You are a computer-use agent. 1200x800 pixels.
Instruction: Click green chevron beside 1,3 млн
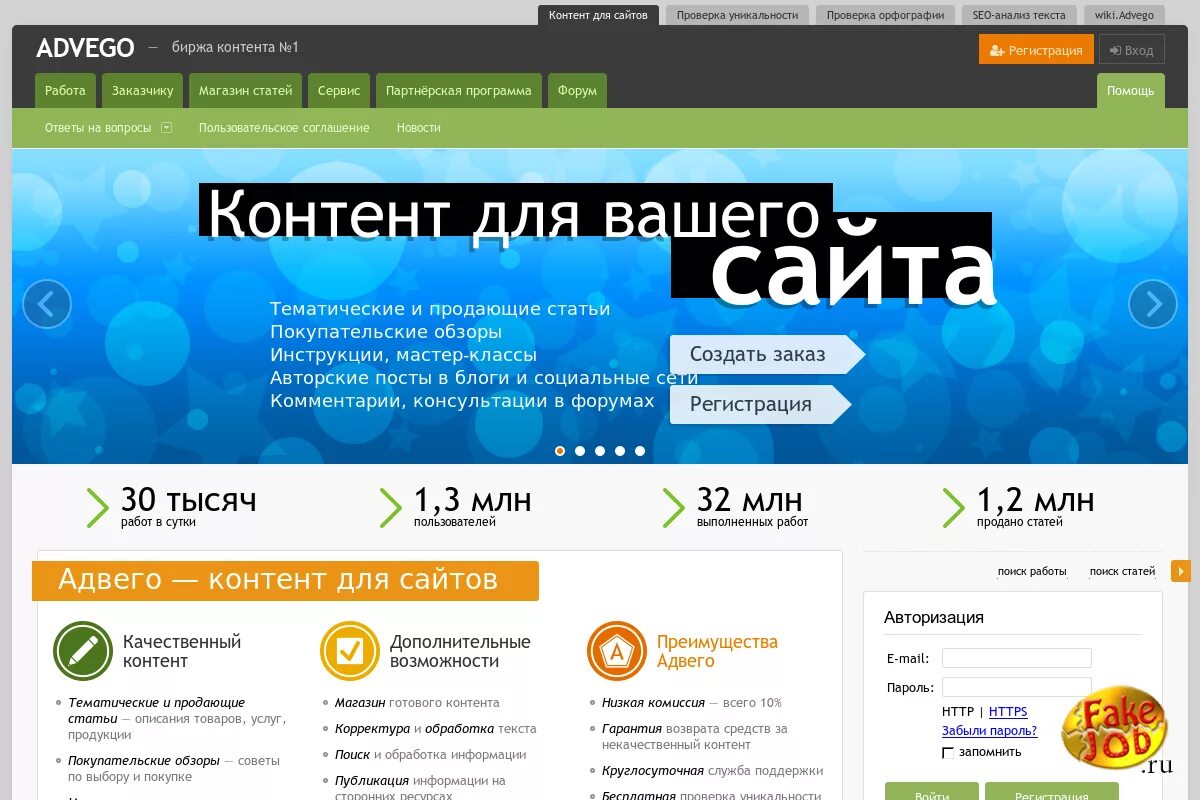[x=391, y=507]
